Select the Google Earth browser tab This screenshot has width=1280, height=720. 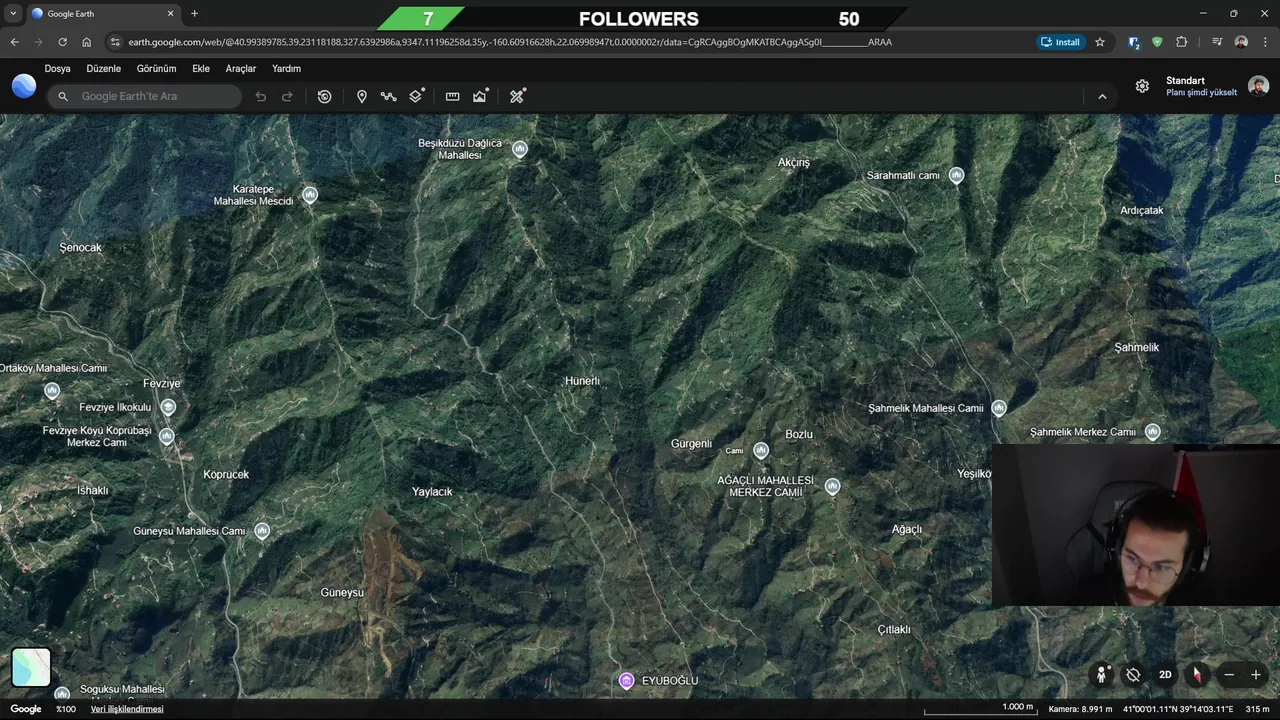coord(102,14)
